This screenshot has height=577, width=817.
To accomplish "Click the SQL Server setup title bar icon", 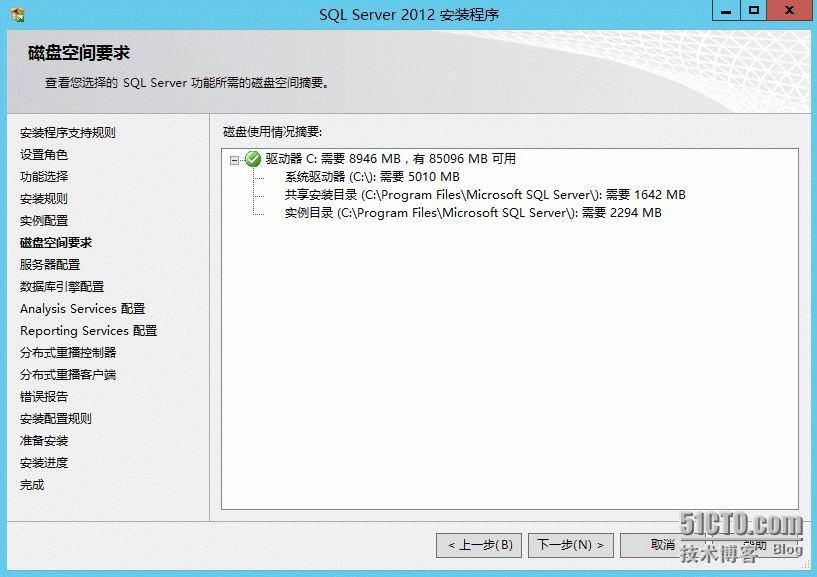I will [18, 14].
